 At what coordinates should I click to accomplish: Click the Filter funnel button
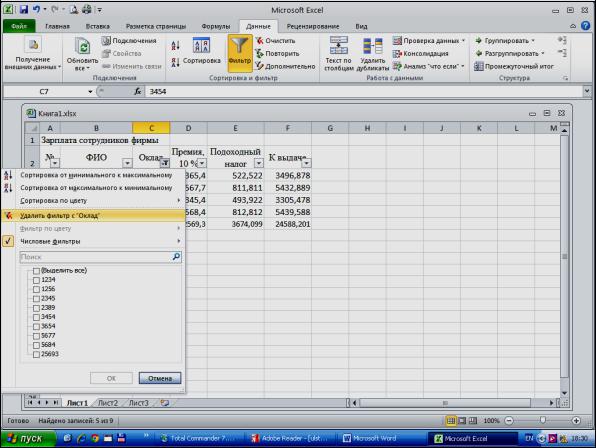point(239,53)
